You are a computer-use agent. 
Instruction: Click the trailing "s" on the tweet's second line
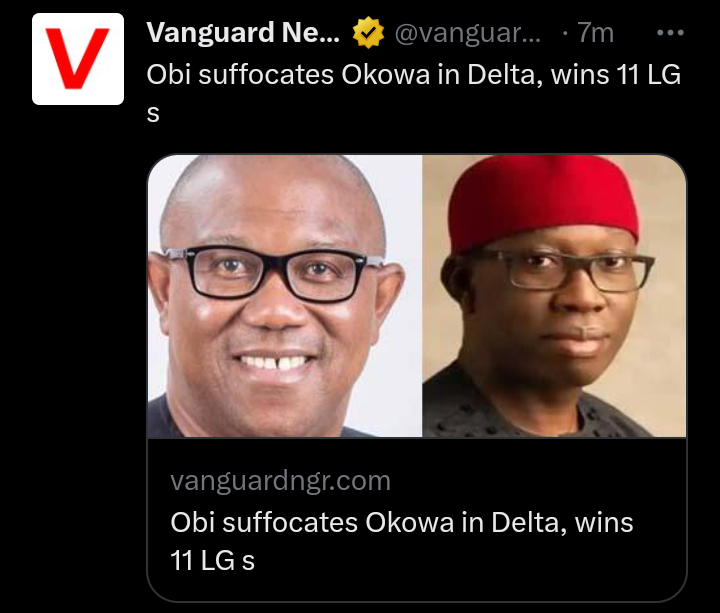153,114
